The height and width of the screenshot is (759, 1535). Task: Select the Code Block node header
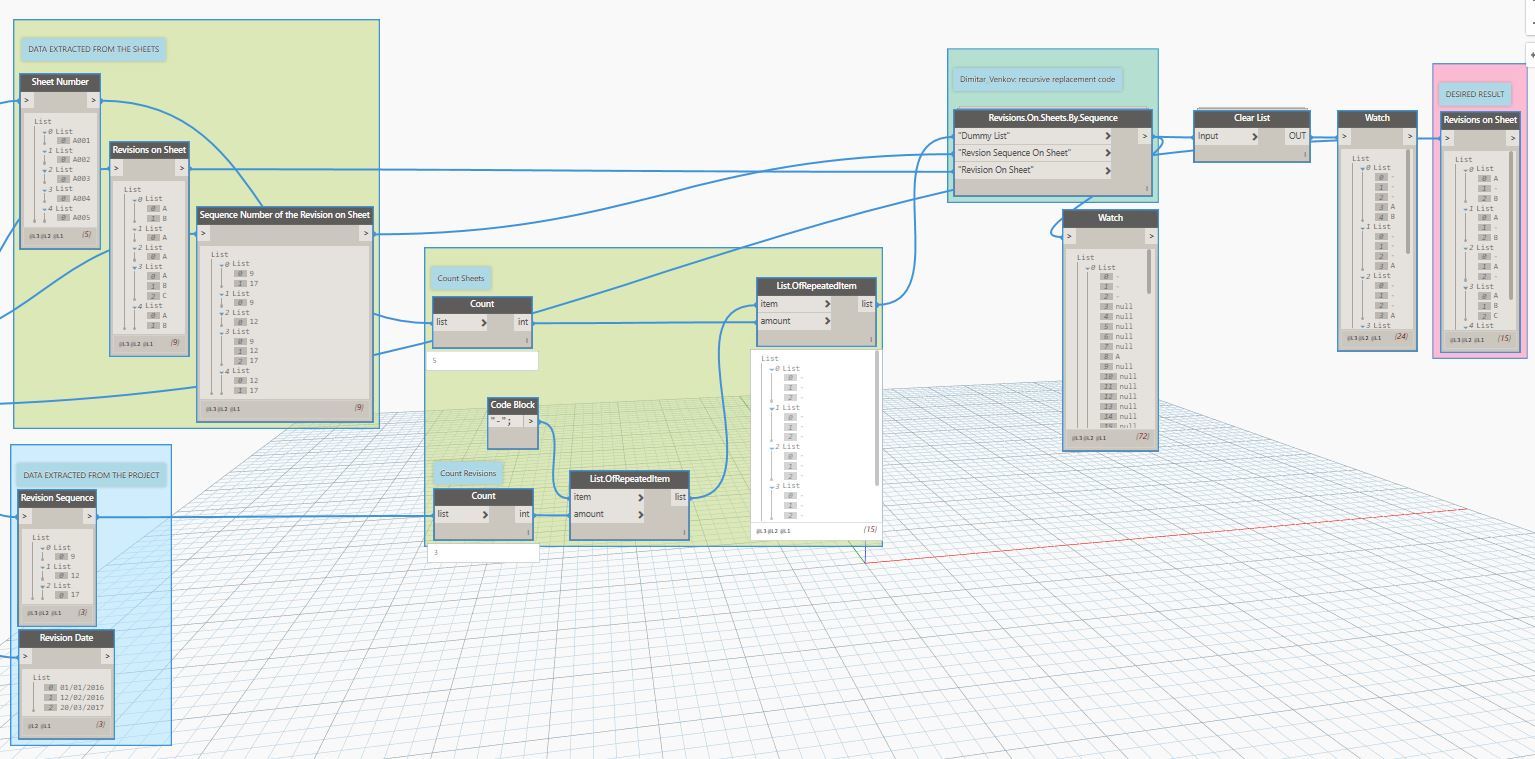[512, 405]
